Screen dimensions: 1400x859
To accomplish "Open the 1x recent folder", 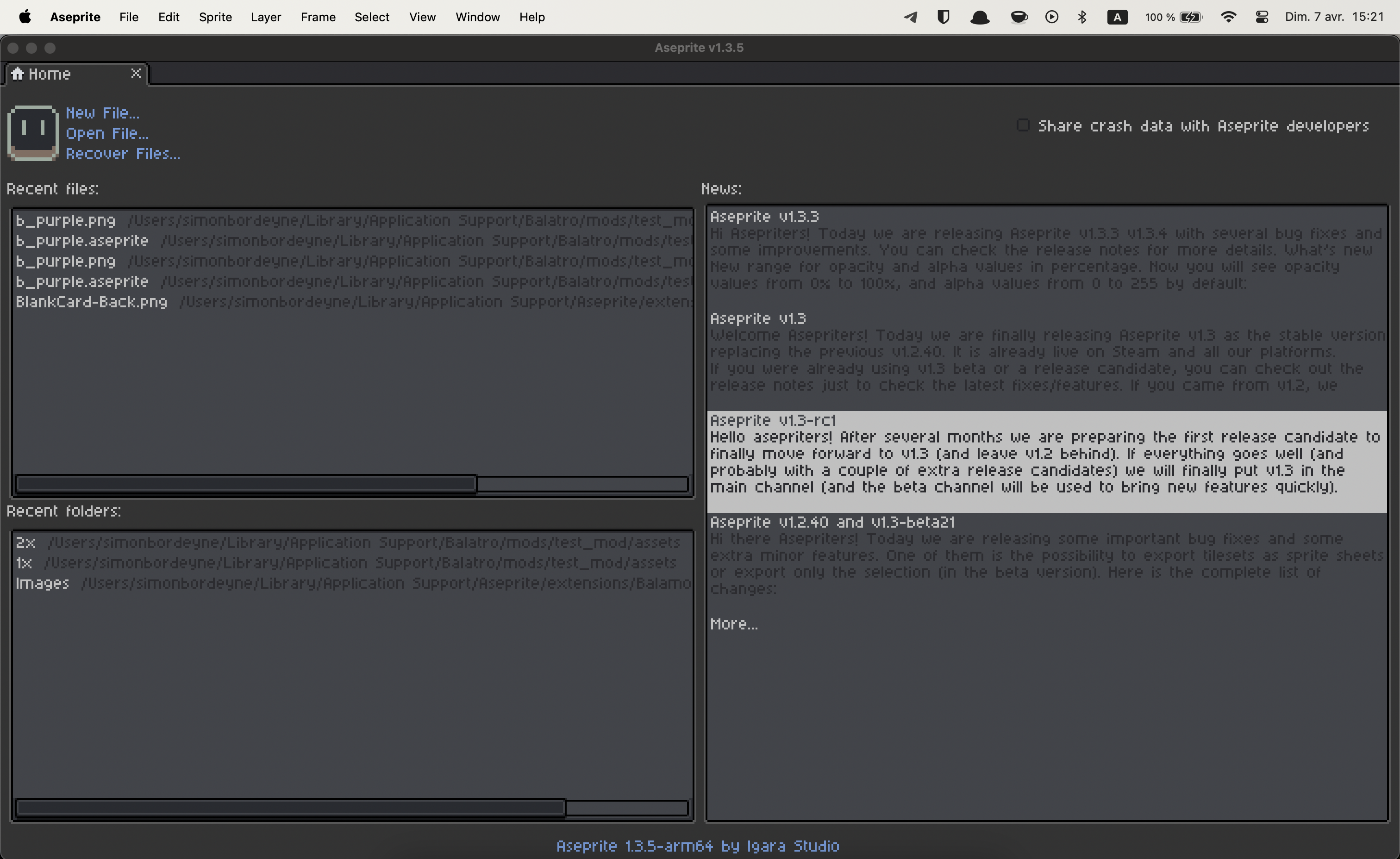I will point(353,563).
